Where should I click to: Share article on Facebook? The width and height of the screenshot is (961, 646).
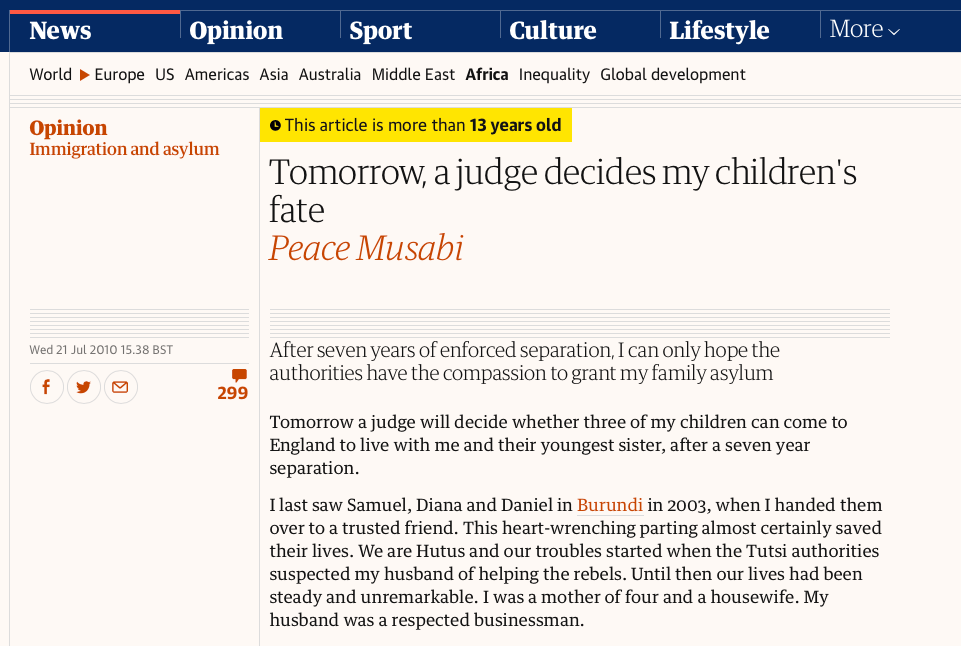[x=47, y=387]
